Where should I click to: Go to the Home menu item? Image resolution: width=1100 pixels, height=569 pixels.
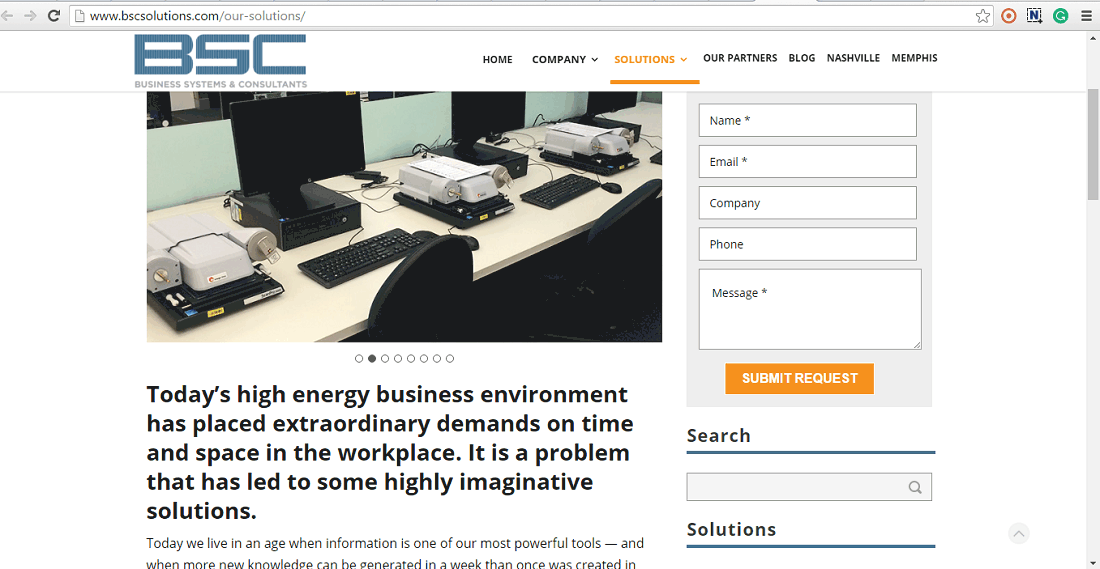coord(497,60)
